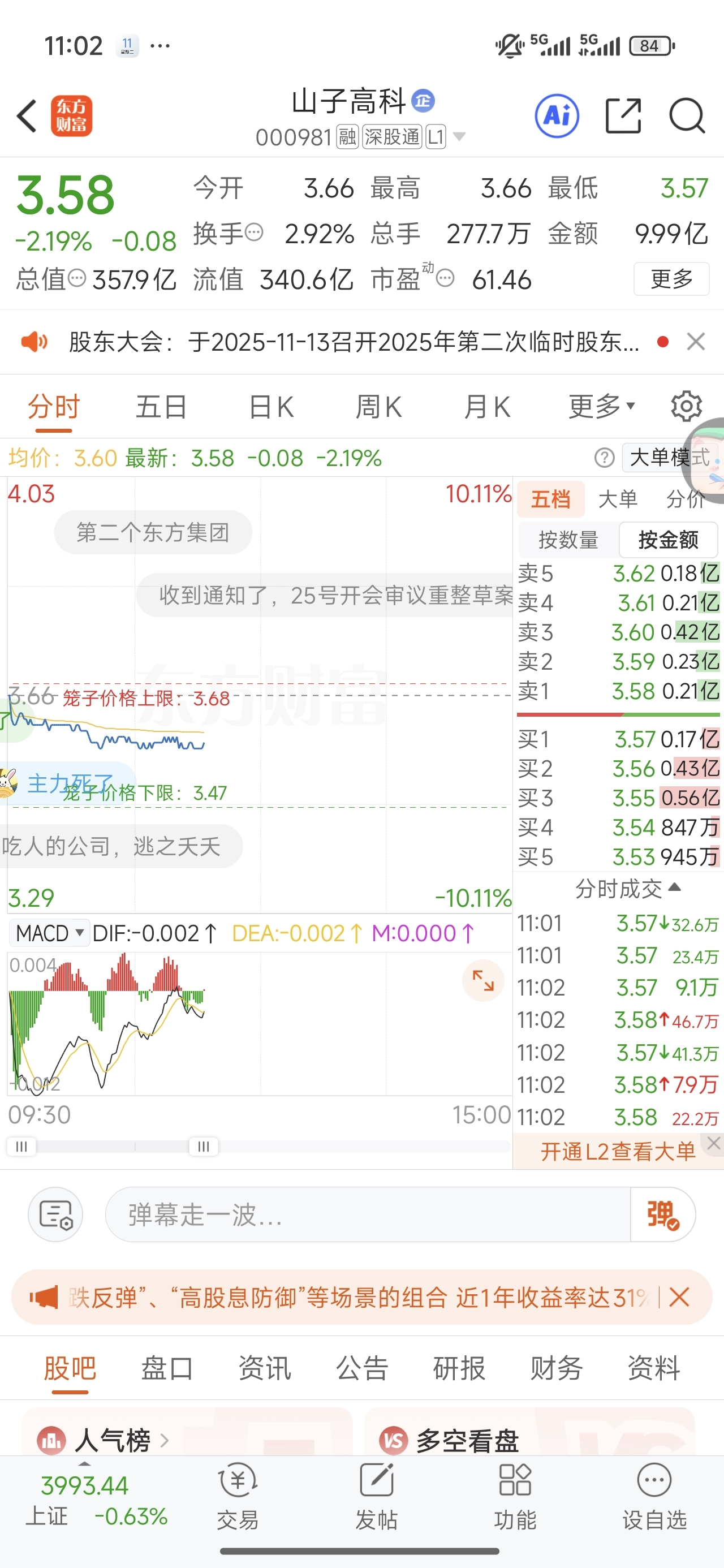Switch to 日K chart tab
Screen dimensions: 724x1568
271,407
